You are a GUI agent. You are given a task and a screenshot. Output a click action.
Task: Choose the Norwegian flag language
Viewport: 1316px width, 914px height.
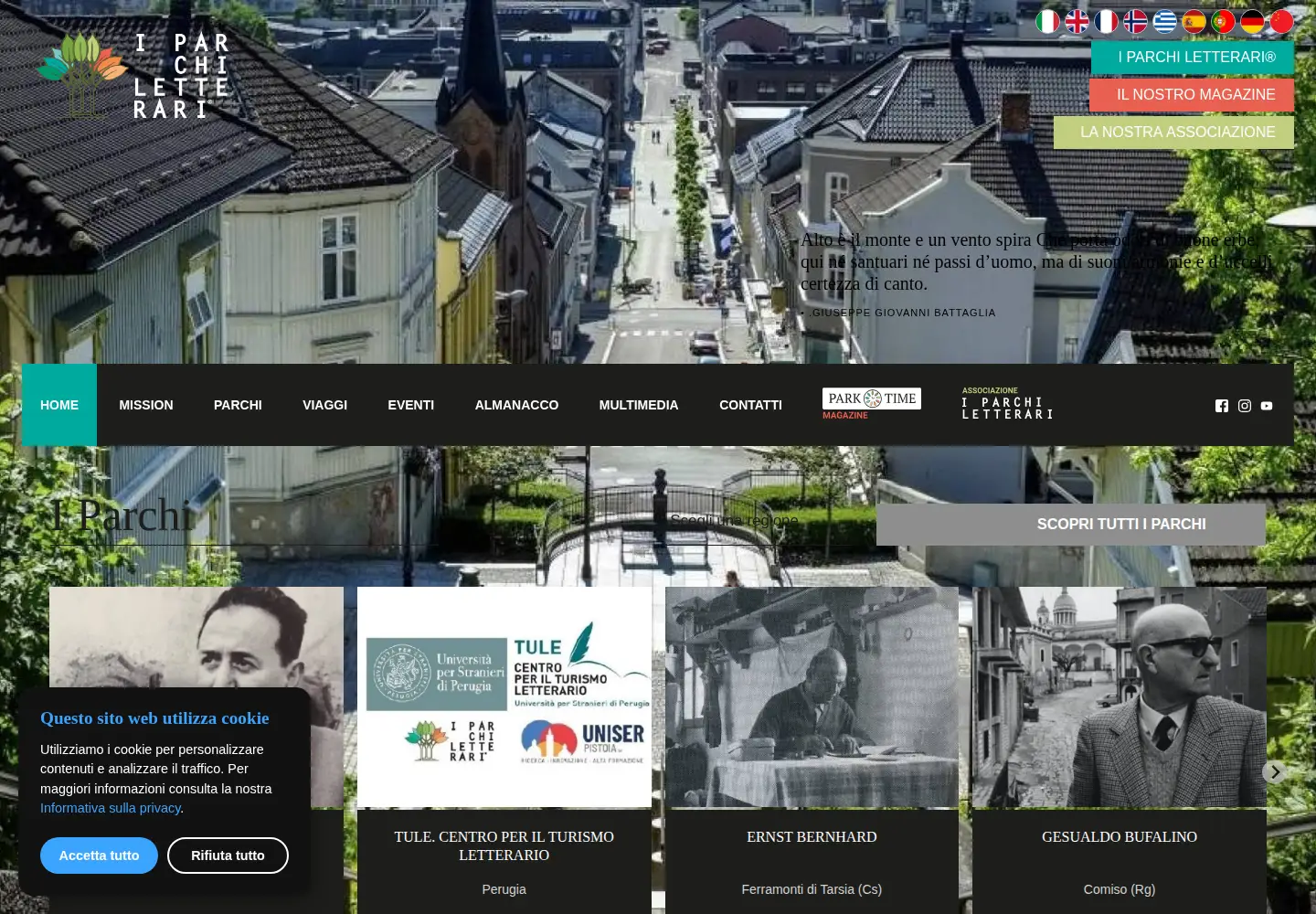(1135, 21)
